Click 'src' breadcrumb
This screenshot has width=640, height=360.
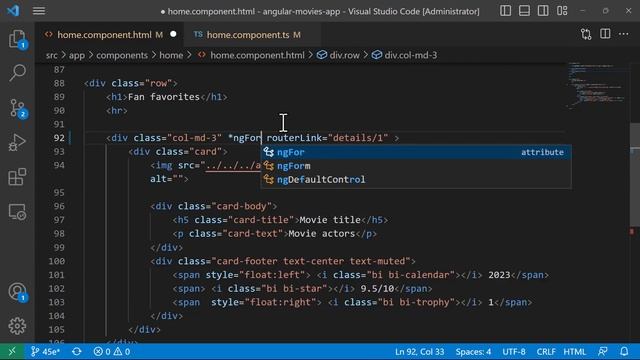click(51, 55)
